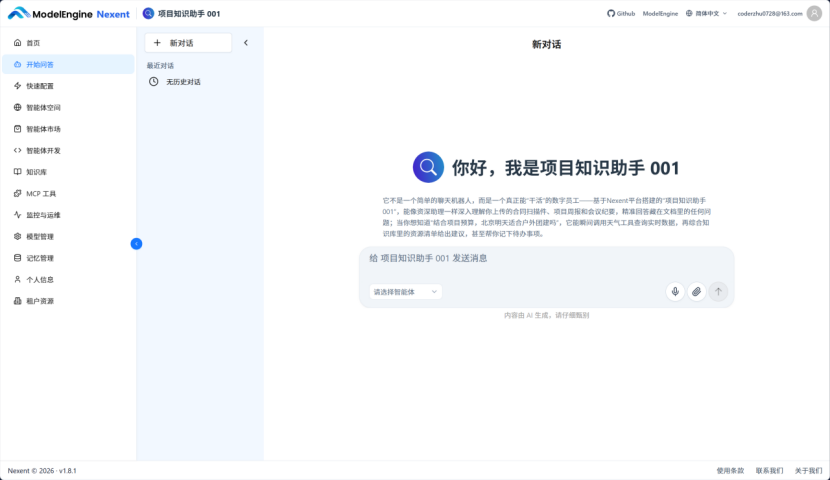The width and height of the screenshot is (830, 480).
Task: Go to 首页 menu item
Action: click(68, 43)
